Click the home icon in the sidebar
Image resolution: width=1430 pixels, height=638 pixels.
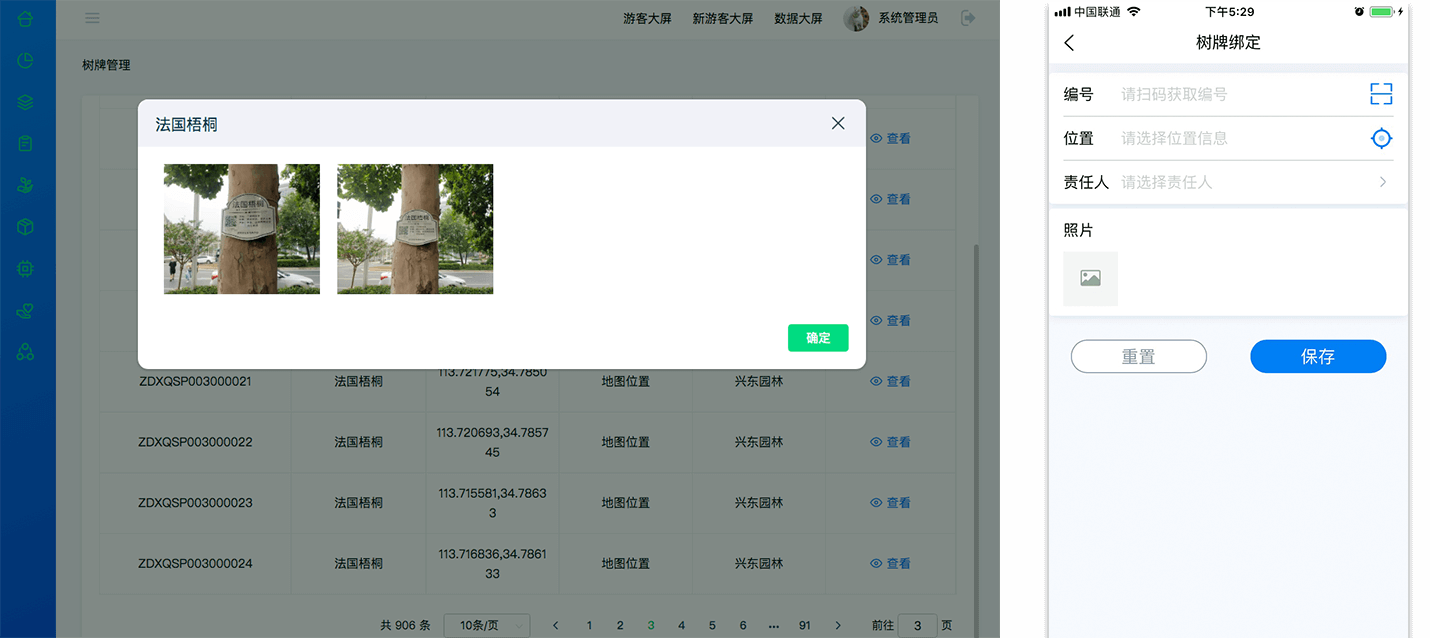(26, 18)
